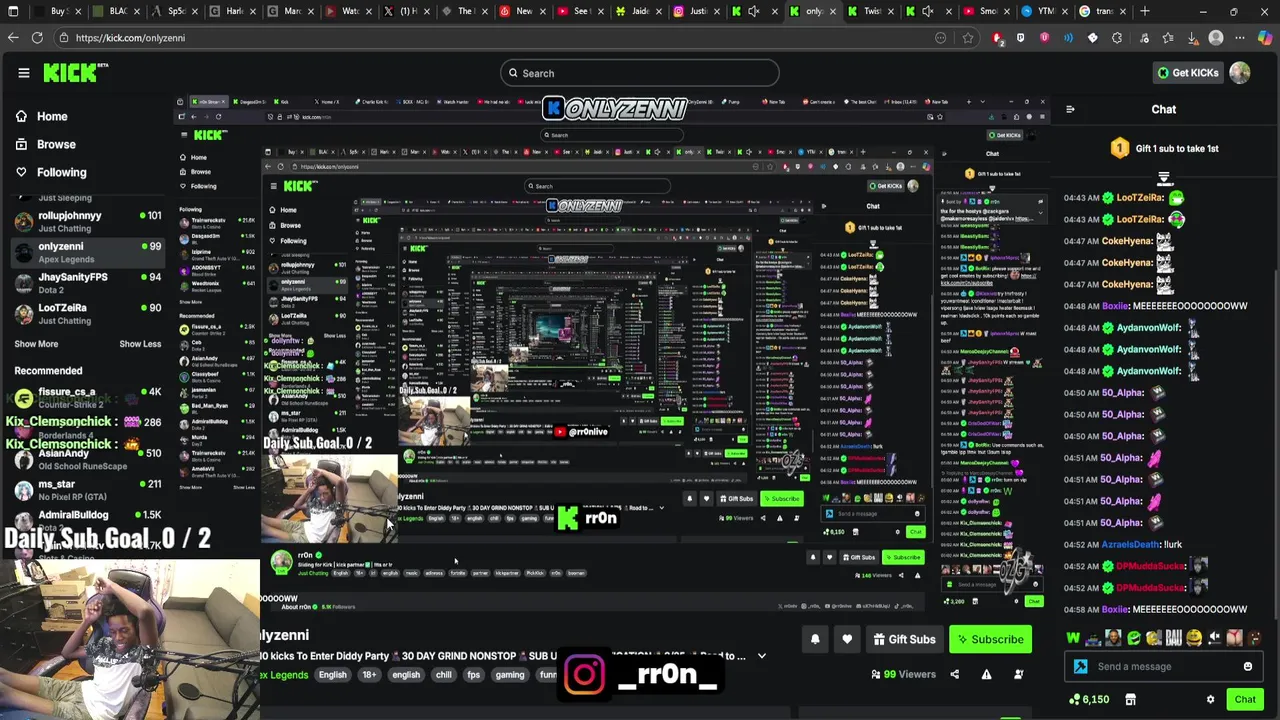Toggle stream notifications bell
This screenshot has height=720, width=1280.
(x=815, y=640)
